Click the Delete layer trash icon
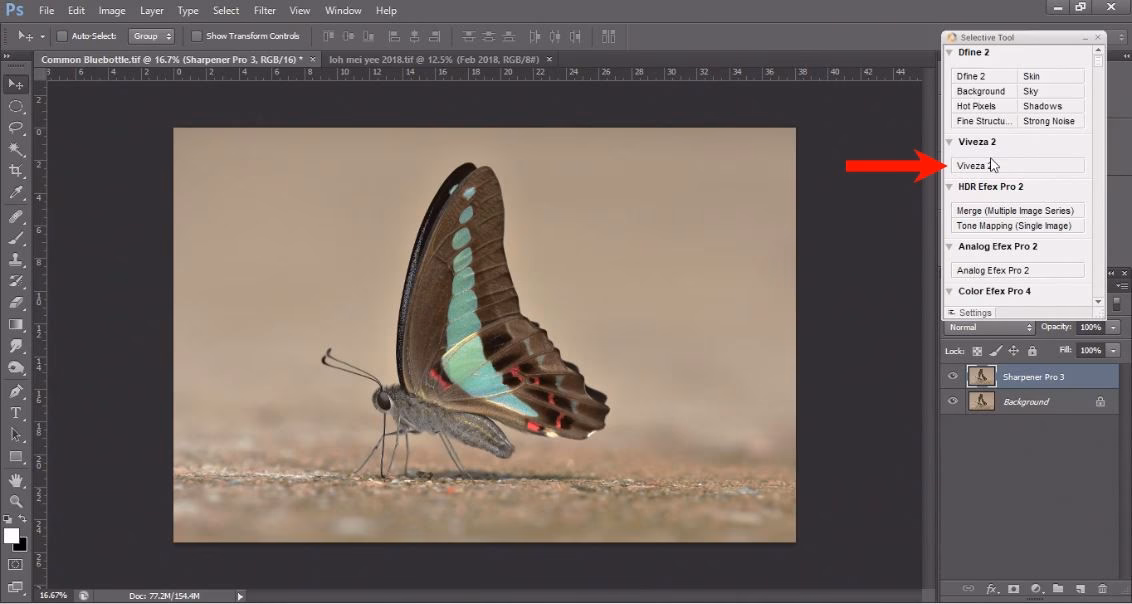Image resolution: width=1132 pixels, height=604 pixels. click(x=1103, y=590)
